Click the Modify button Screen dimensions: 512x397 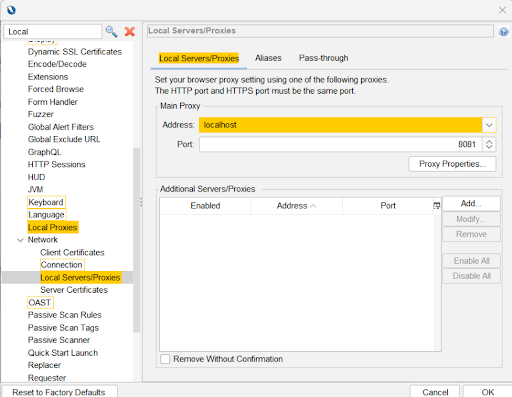pos(471,219)
